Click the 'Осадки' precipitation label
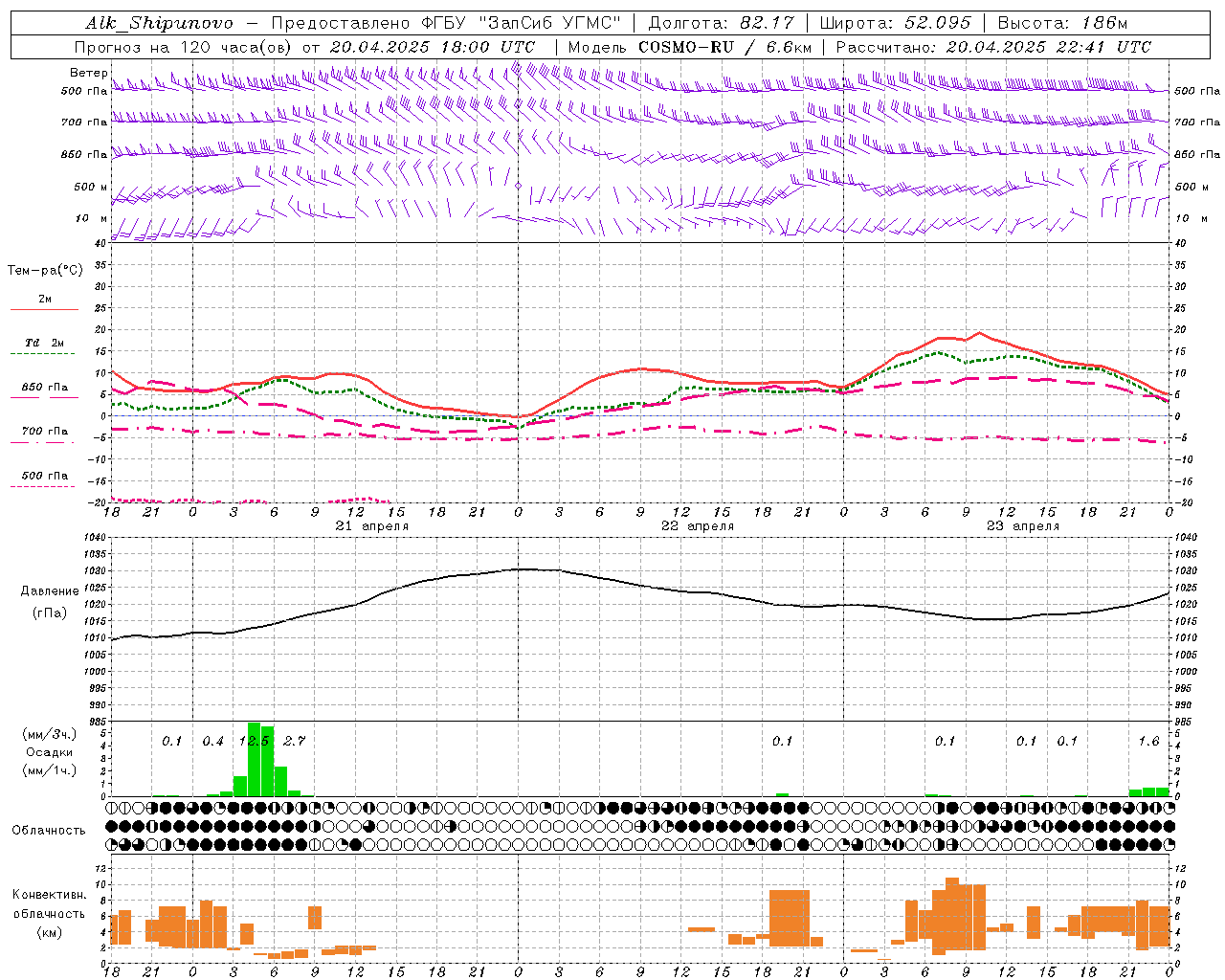 (49, 752)
